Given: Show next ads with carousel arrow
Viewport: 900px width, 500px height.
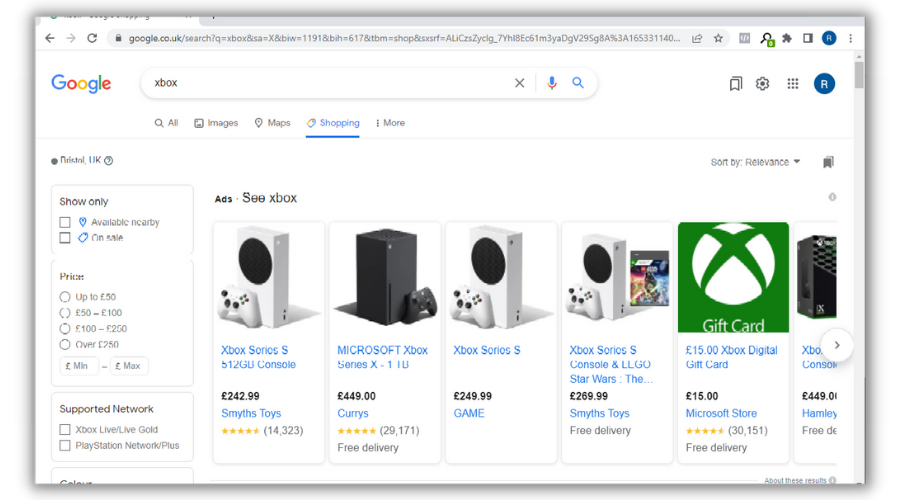Looking at the screenshot, I should click(837, 345).
